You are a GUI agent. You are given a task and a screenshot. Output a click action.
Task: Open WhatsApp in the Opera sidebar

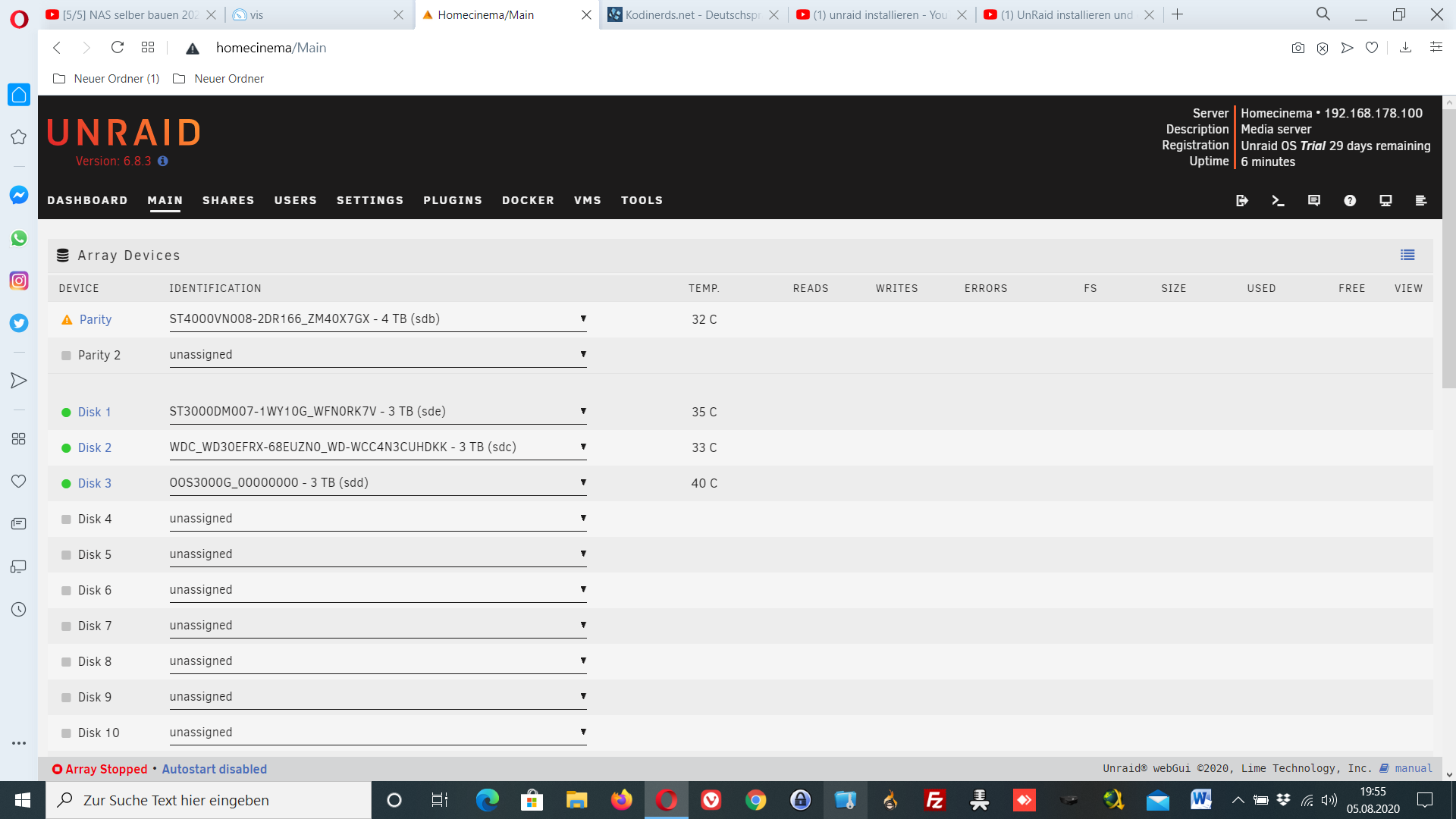pyautogui.click(x=19, y=238)
